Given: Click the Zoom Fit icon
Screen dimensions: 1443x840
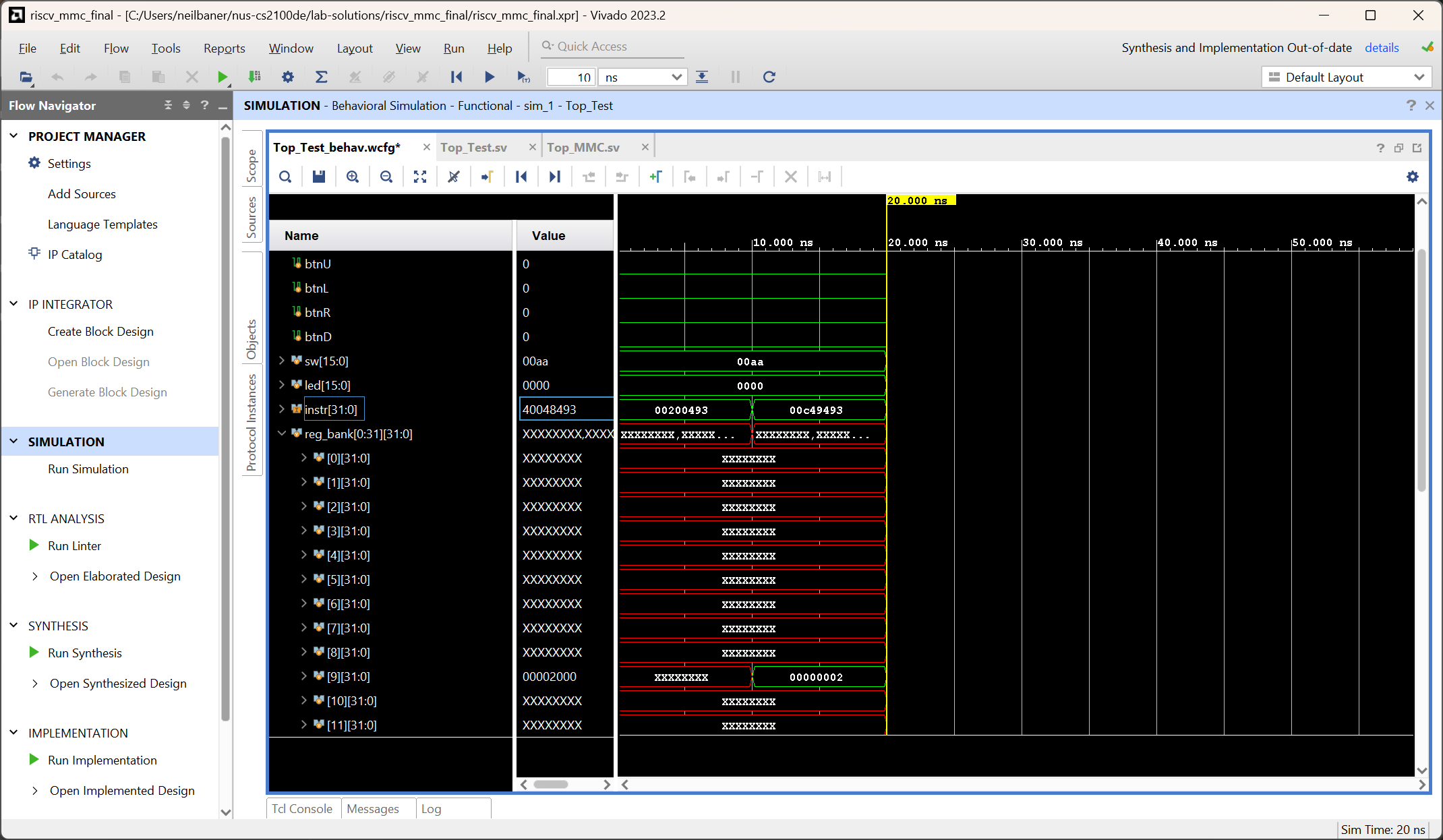Looking at the screenshot, I should pos(420,177).
